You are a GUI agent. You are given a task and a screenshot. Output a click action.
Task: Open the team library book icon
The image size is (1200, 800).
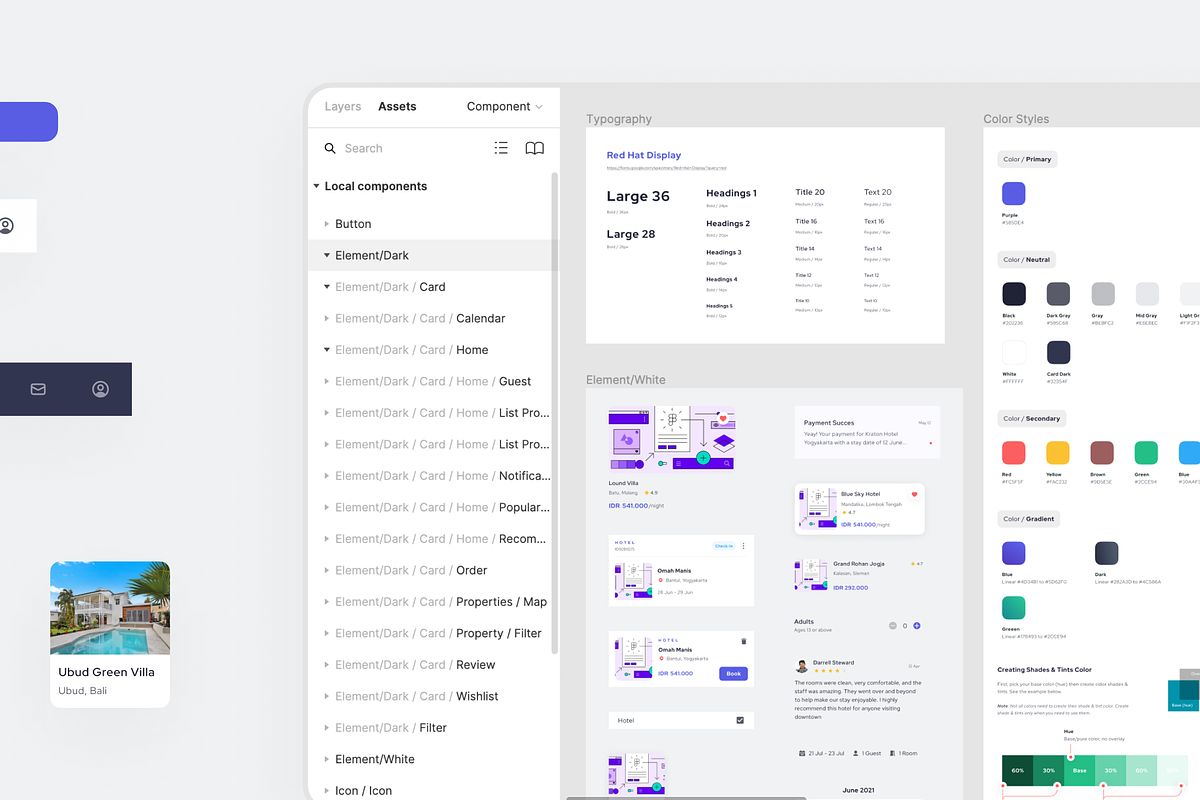coord(535,148)
